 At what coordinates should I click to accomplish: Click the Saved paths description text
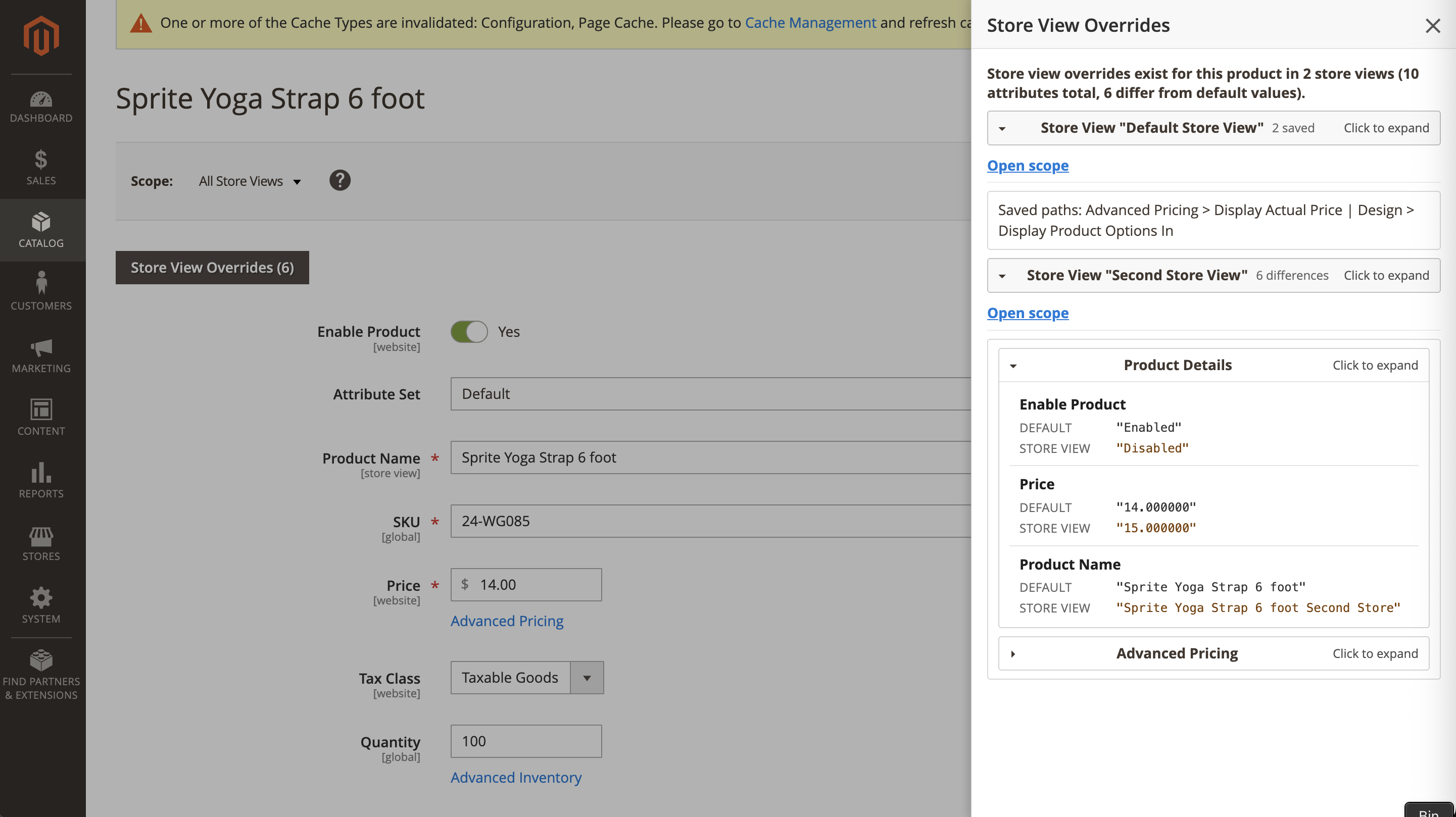tap(1206, 220)
